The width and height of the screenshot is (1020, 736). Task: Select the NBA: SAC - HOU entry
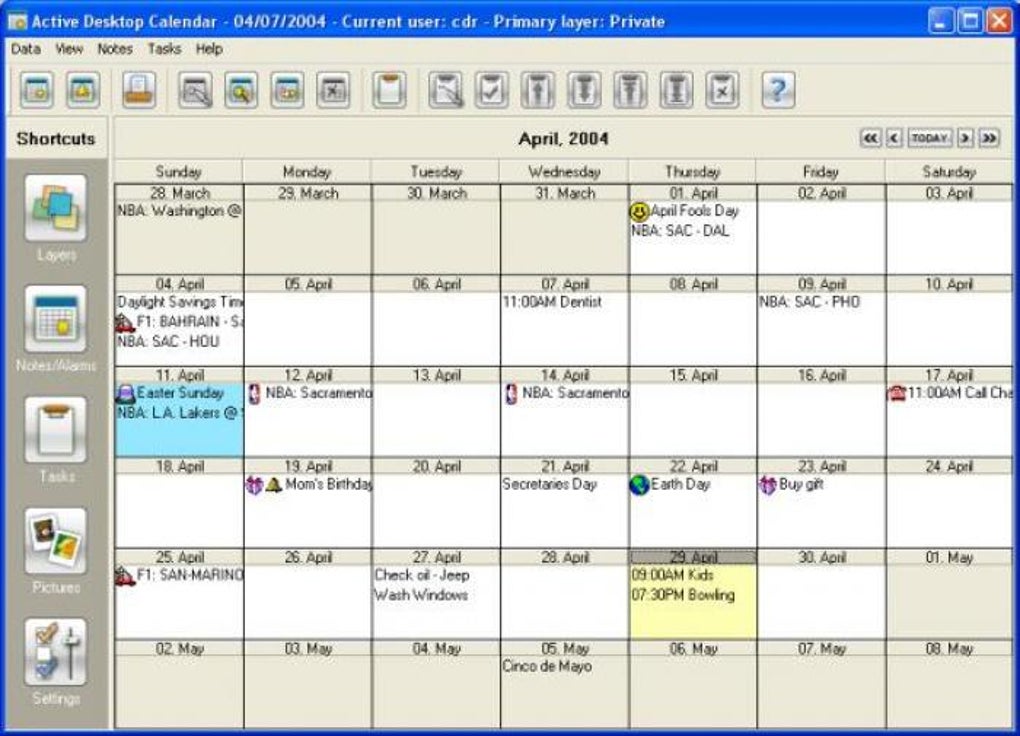tap(168, 341)
